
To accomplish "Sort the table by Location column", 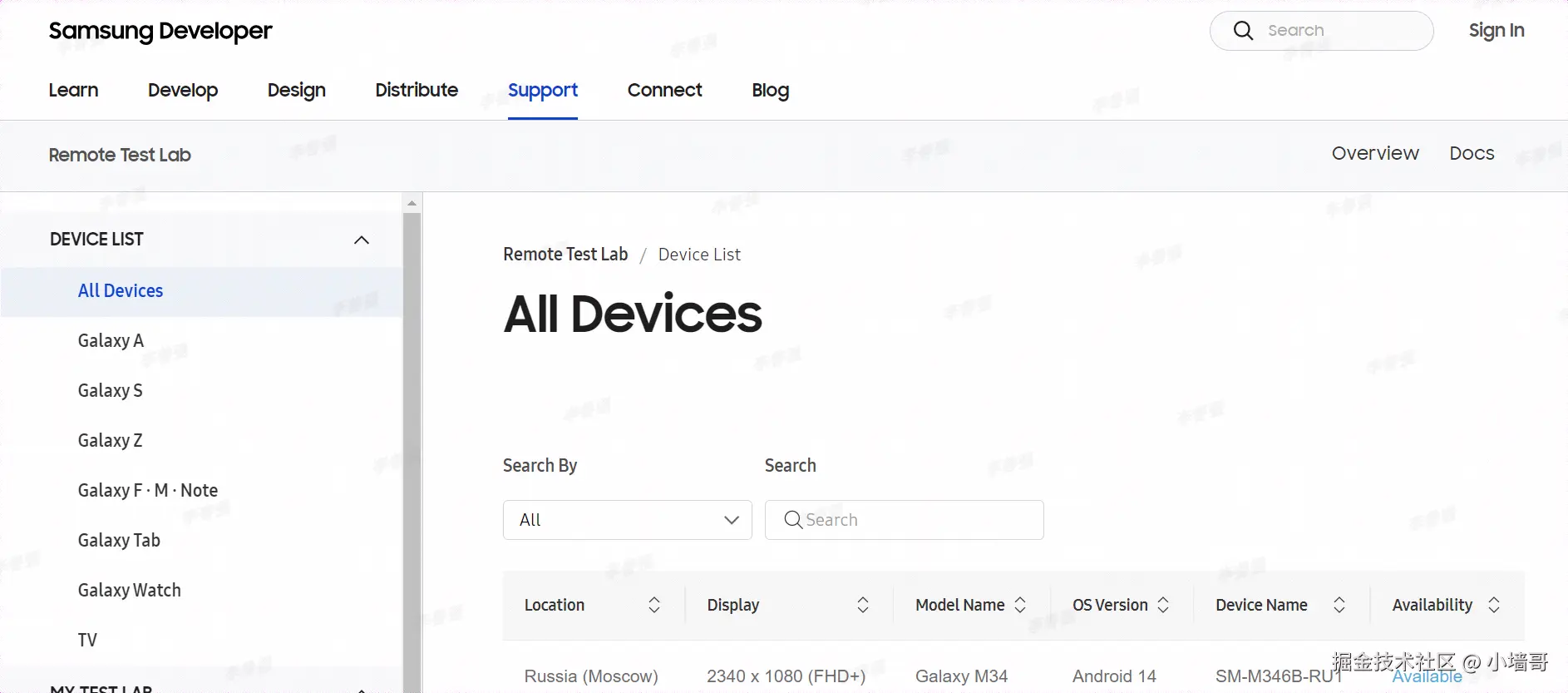I will (x=654, y=605).
